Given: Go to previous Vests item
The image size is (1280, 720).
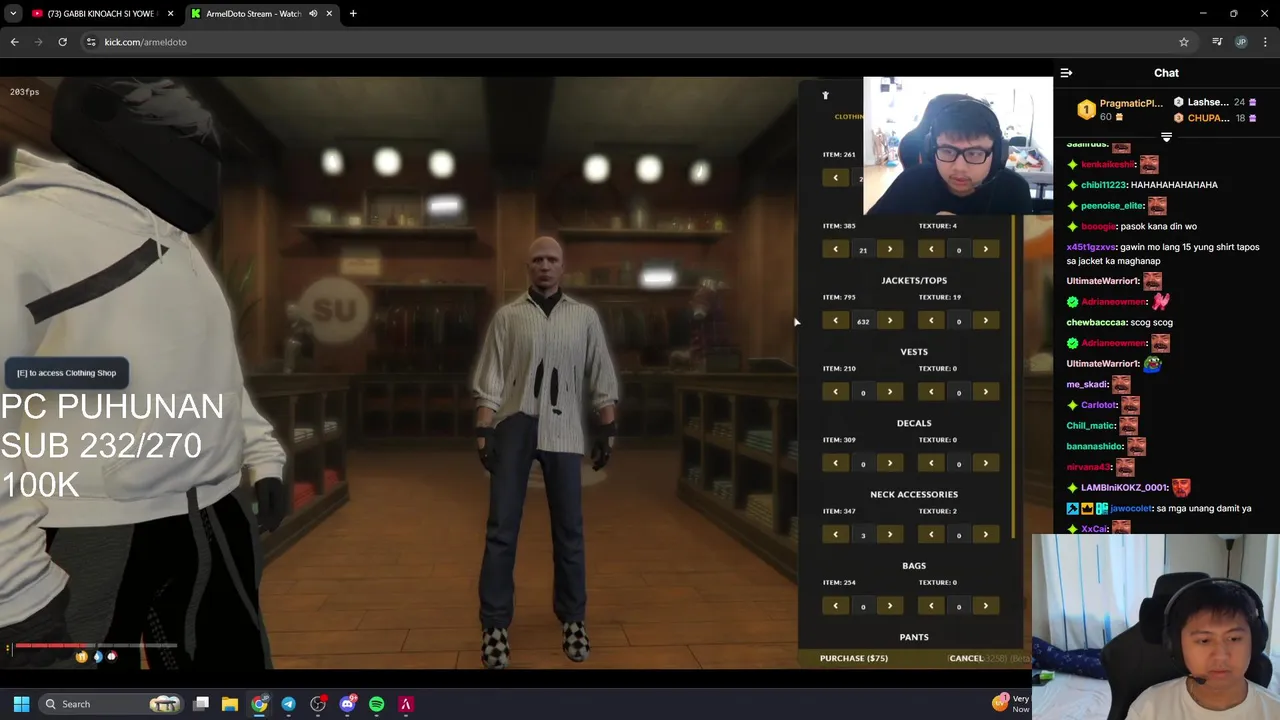Looking at the screenshot, I should point(836,392).
